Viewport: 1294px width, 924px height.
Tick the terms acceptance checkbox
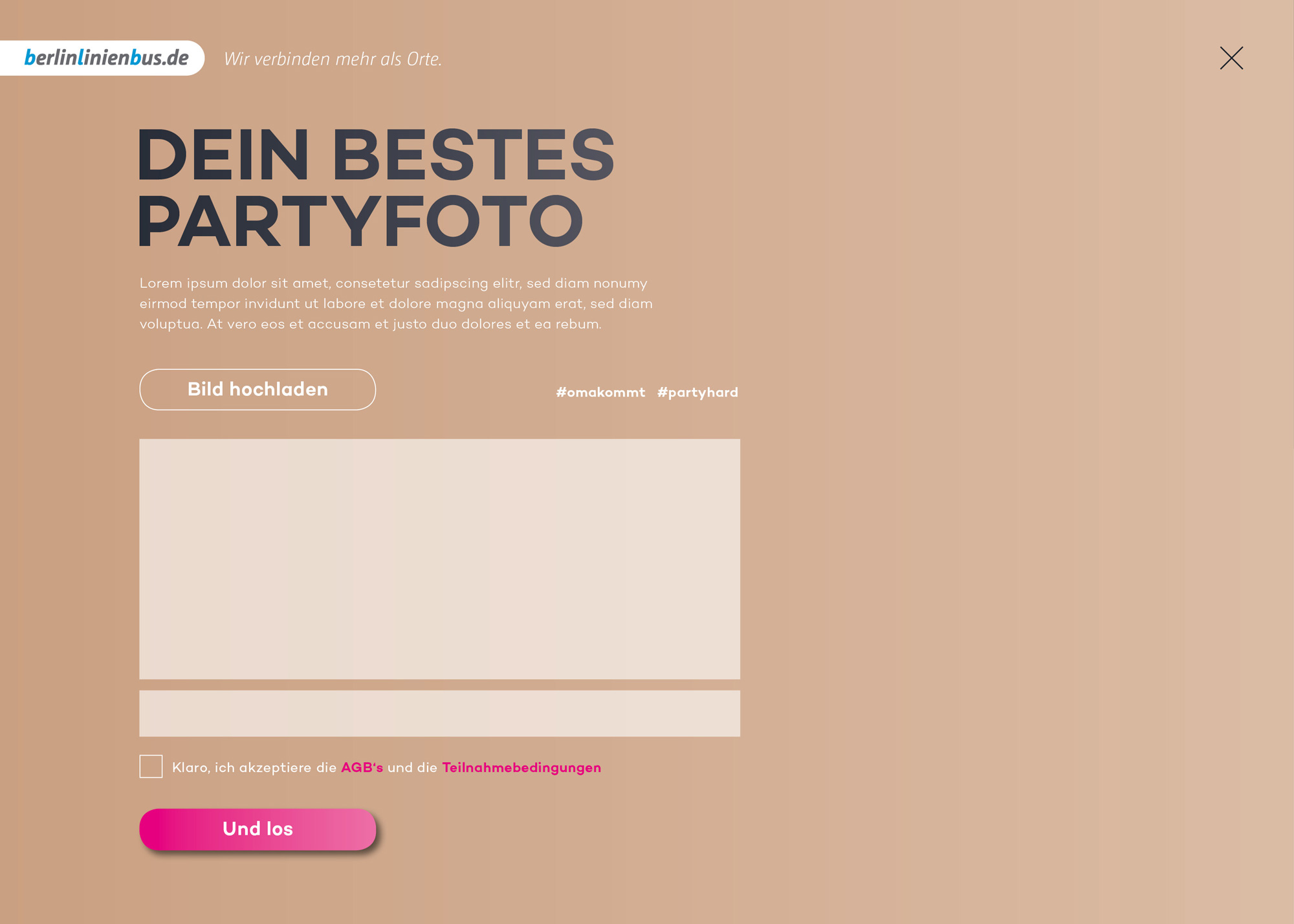[151, 766]
